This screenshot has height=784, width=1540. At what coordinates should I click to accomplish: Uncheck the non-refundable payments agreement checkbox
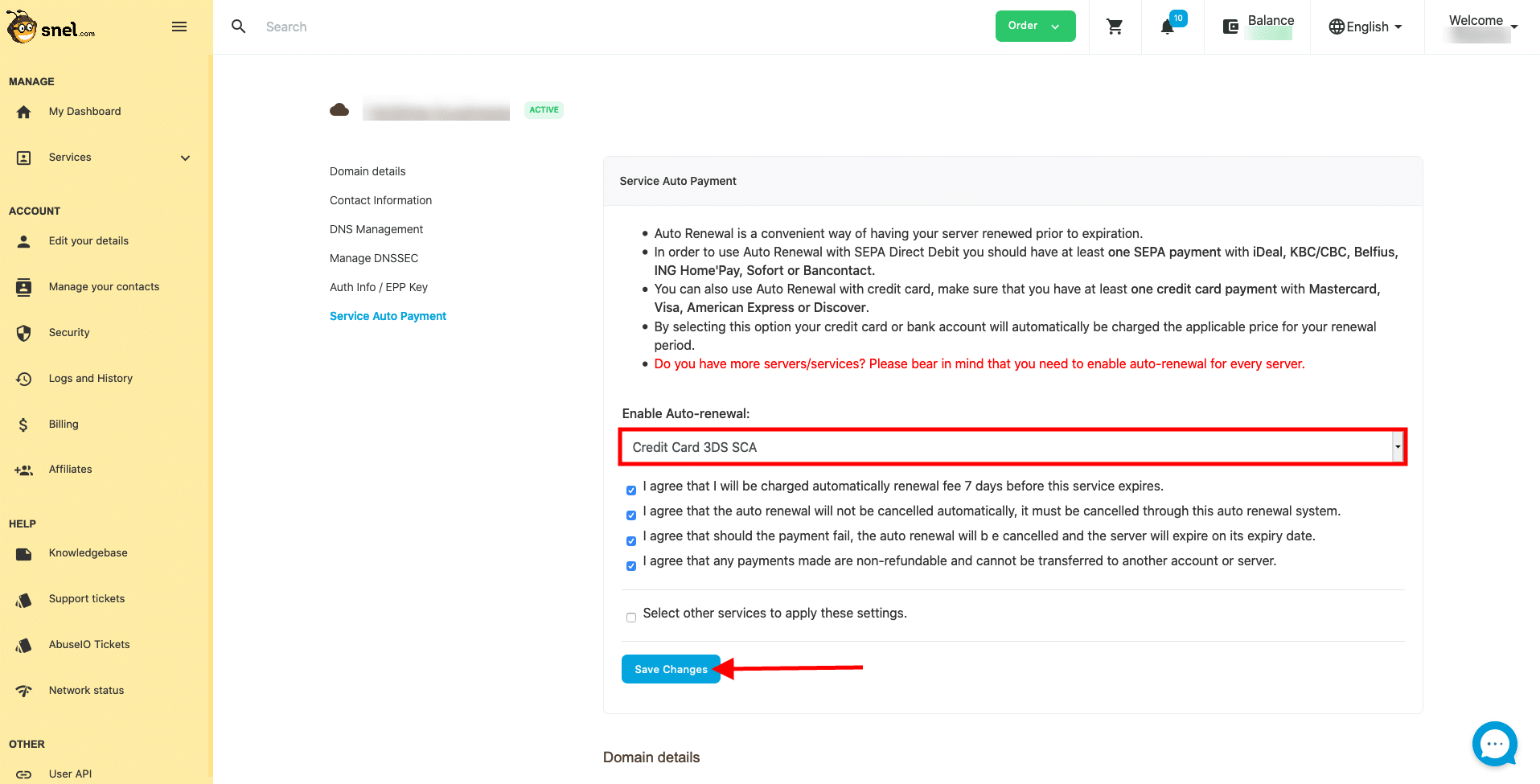pos(631,565)
